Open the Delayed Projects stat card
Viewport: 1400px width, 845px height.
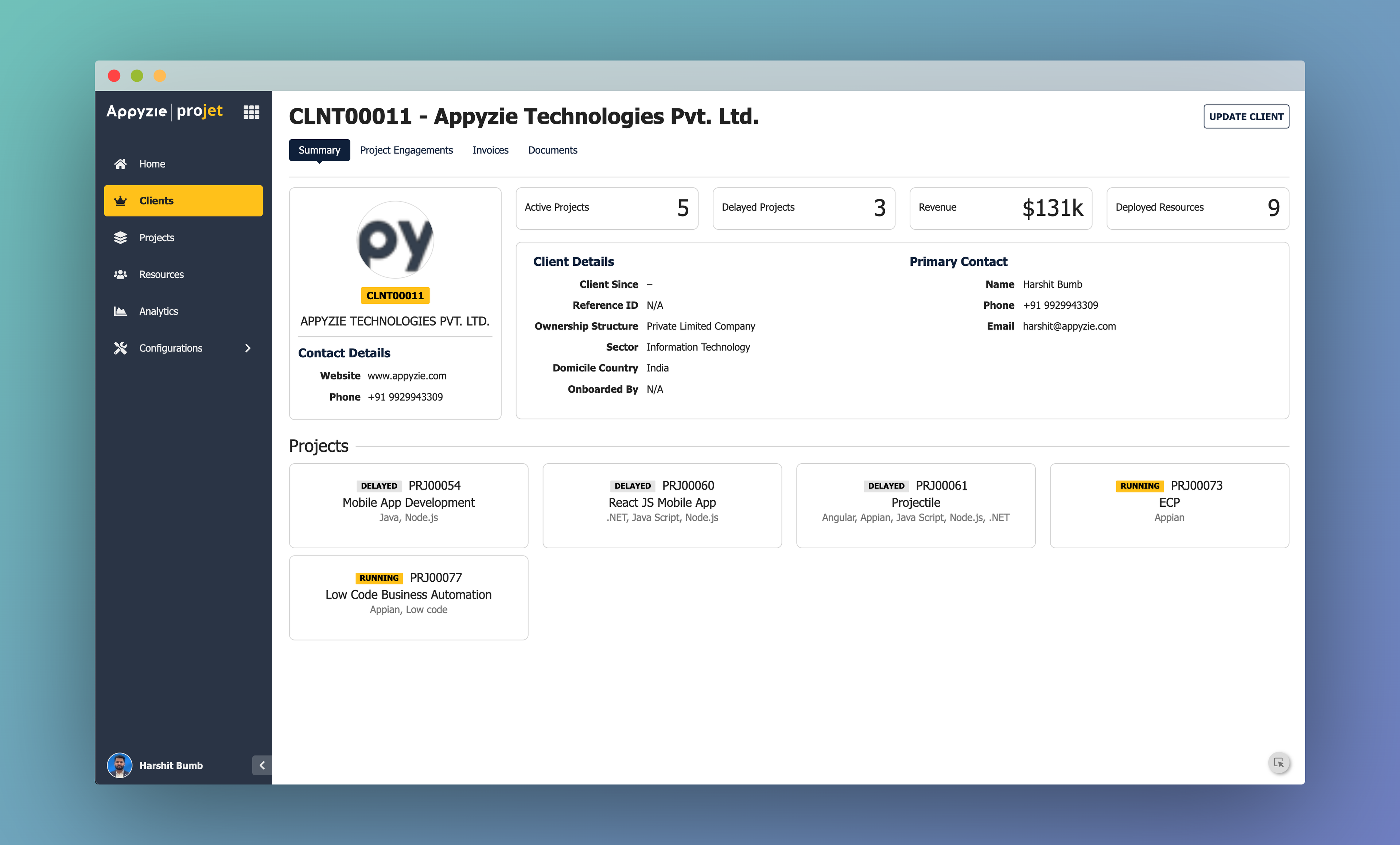804,208
